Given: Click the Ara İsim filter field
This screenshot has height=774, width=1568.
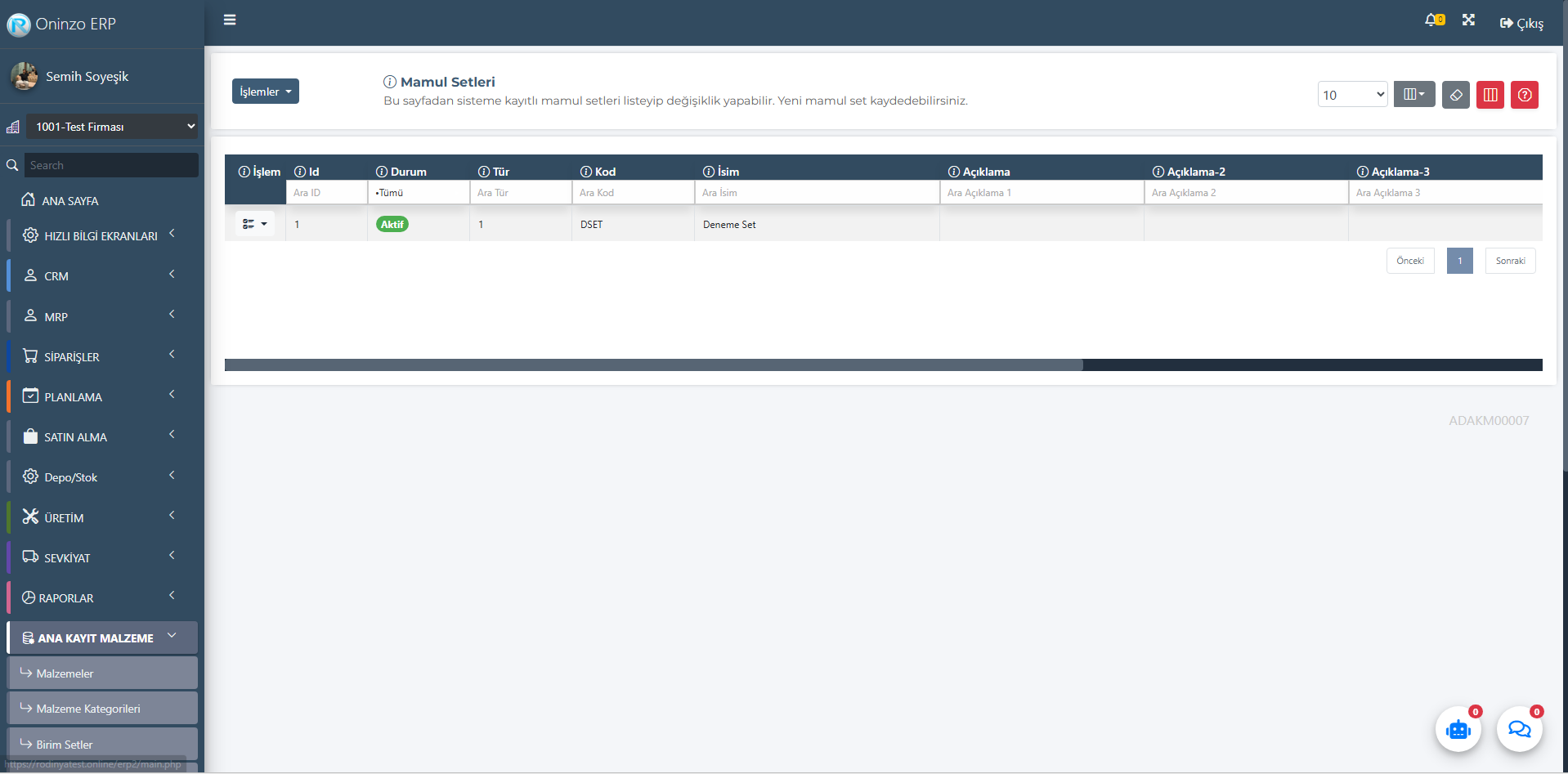Looking at the screenshot, I should click(816, 193).
